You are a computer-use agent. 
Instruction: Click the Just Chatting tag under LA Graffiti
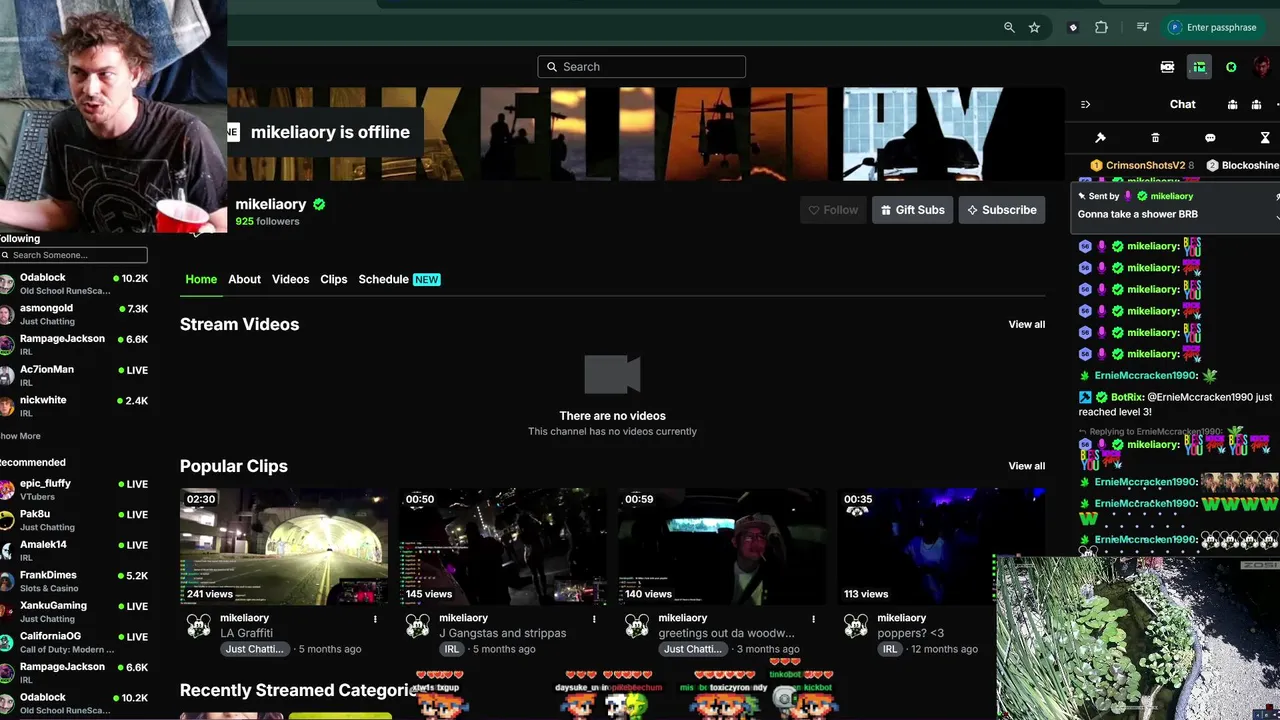pos(255,649)
